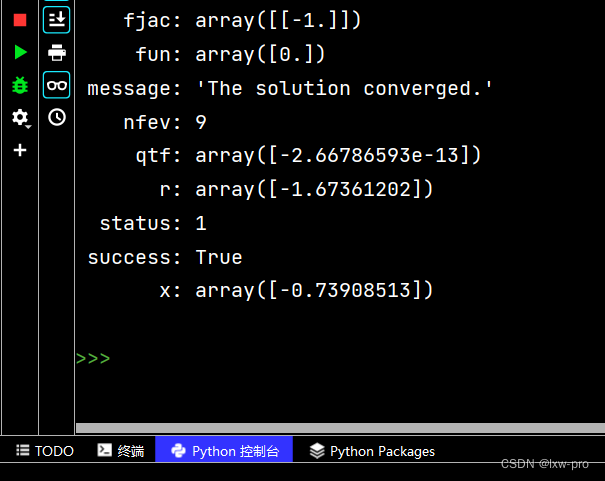The width and height of the screenshot is (605, 481).
Task: Attach debugger using green bug icon
Action: pyautogui.click(x=20, y=85)
